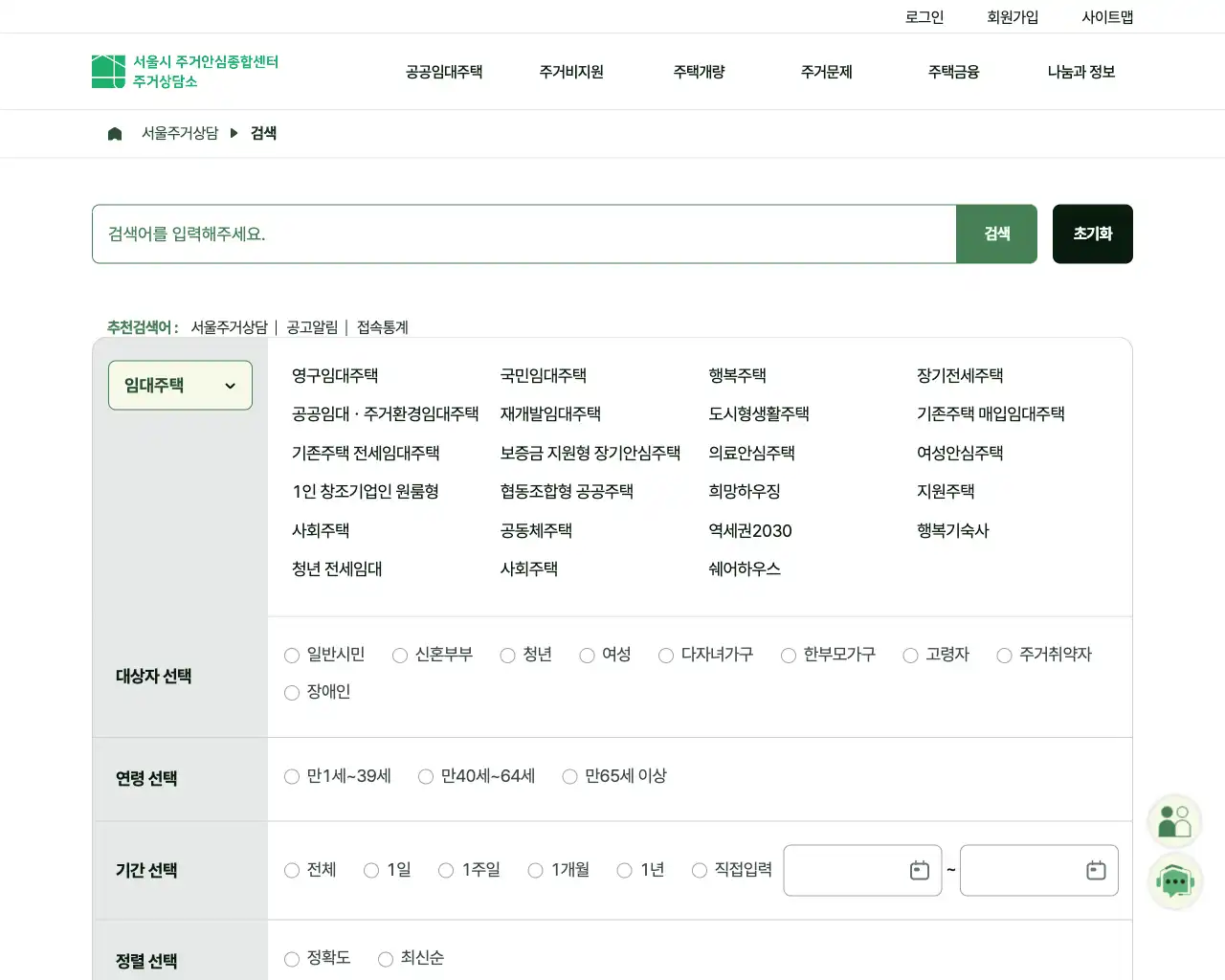Viewport: 1225px width, 980px height.
Task: Select 전체 under 기간 선택
Action: [x=292, y=870]
